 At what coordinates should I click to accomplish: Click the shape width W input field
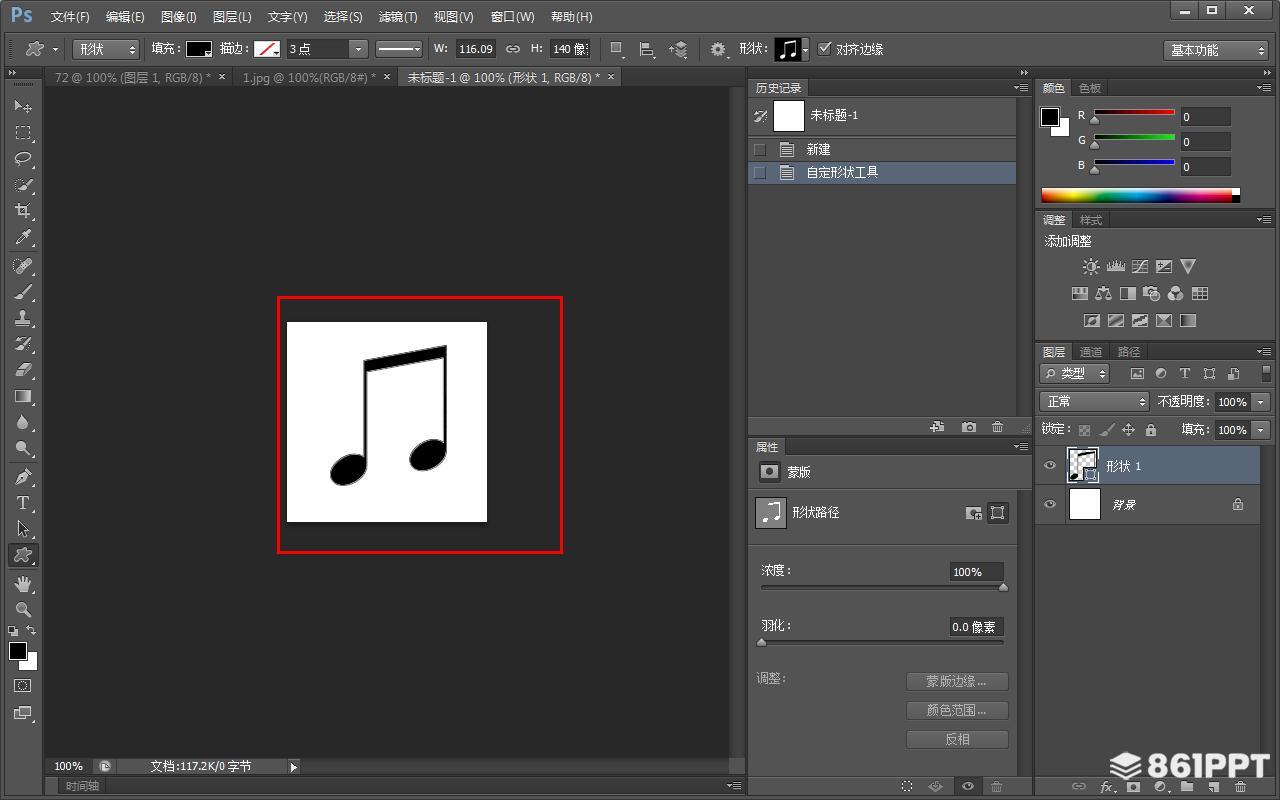coord(476,49)
